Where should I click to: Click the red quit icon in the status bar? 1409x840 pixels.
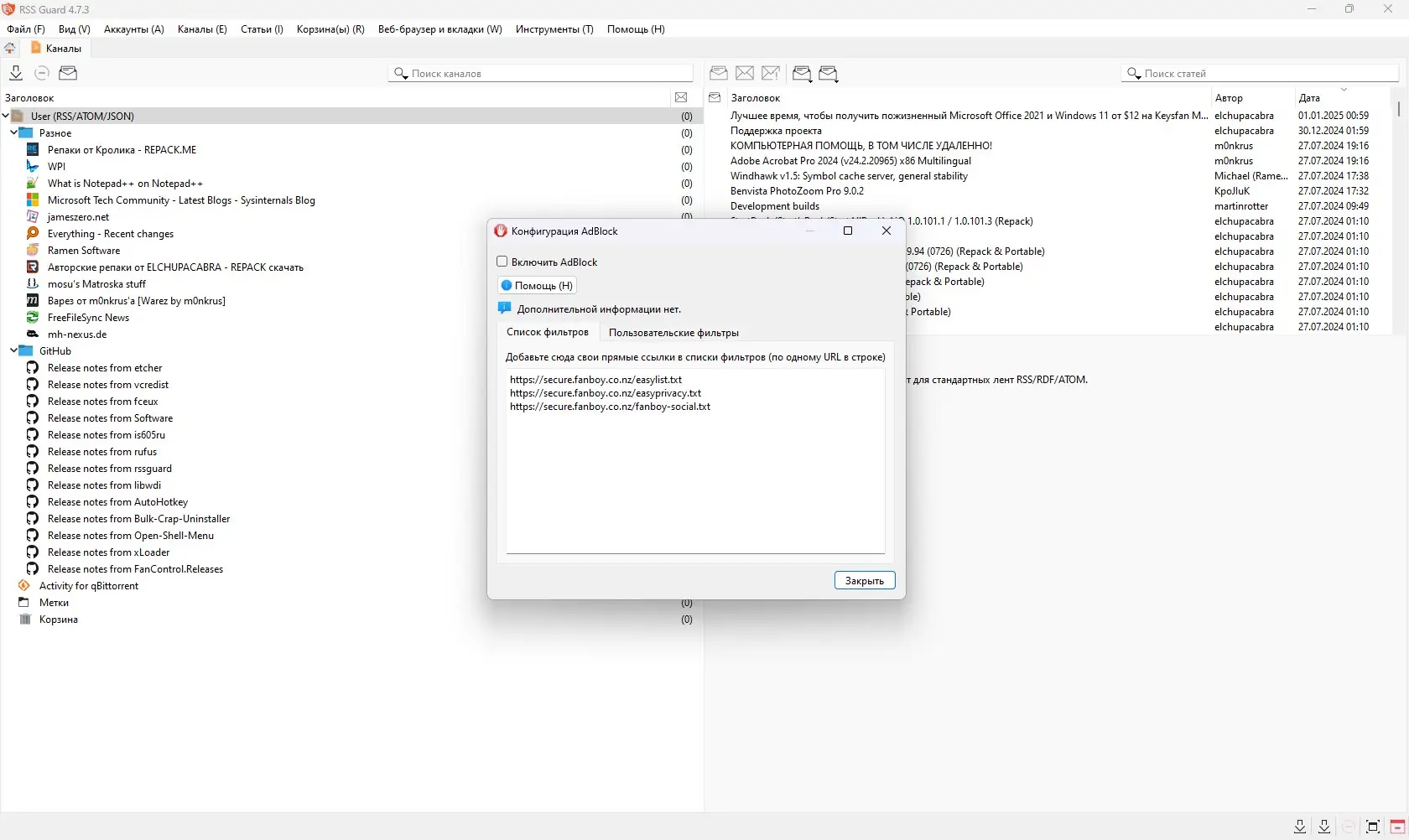(x=1397, y=827)
